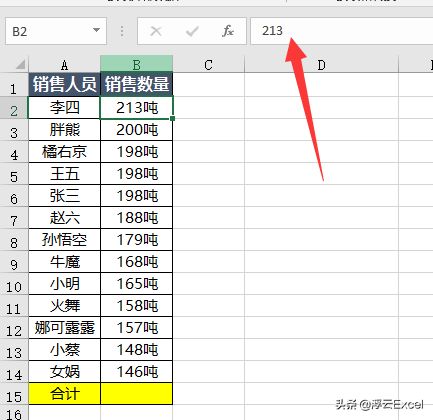Select the cell containing 146吨
The image size is (433, 420).
136,372
